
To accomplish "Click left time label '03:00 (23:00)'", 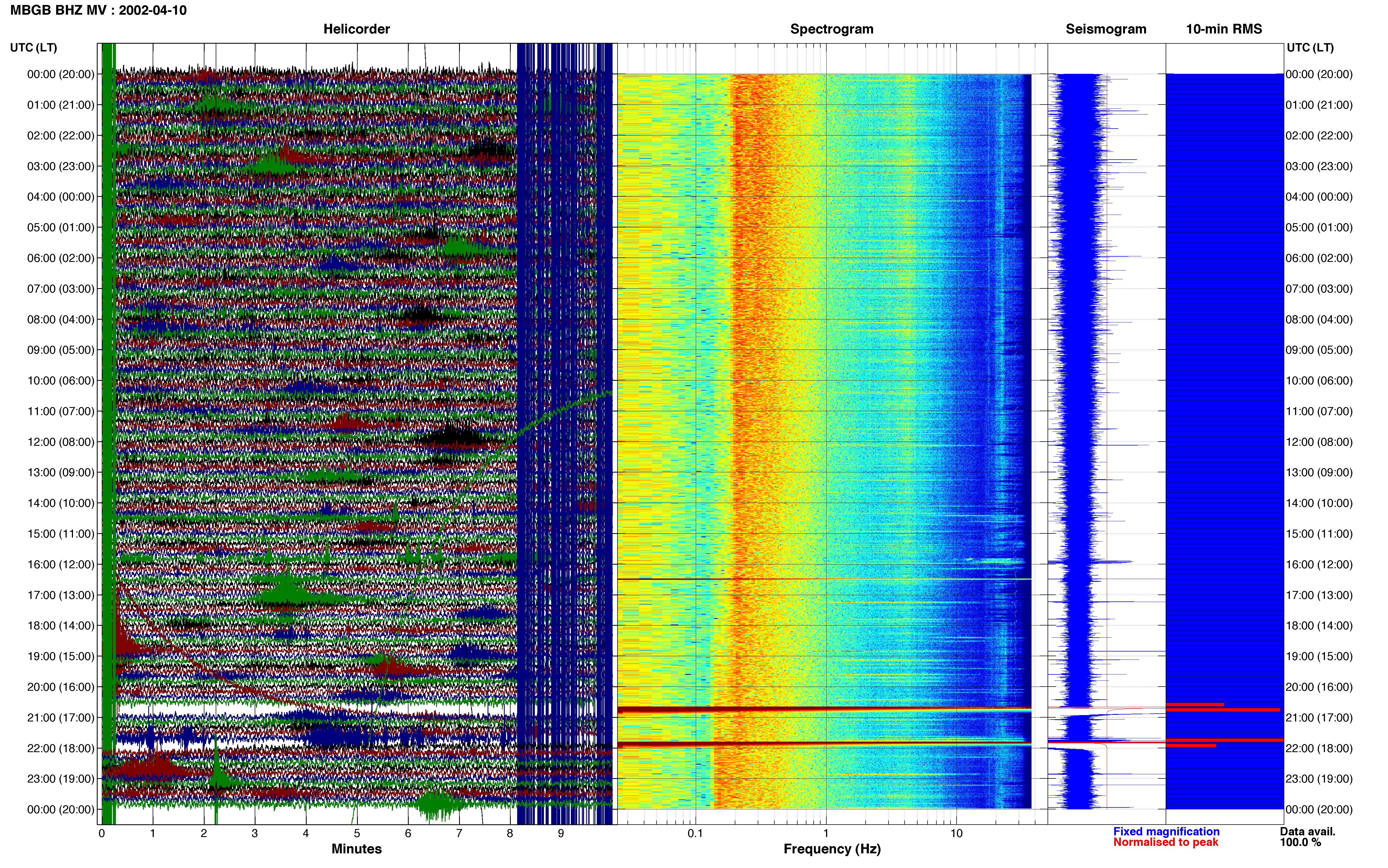I will click(x=61, y=166).
